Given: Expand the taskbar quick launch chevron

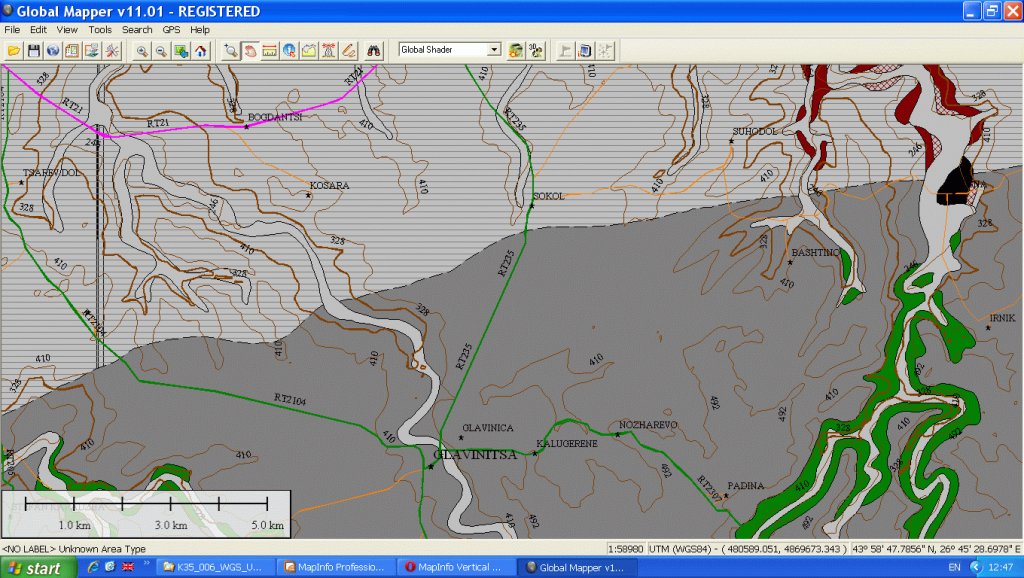Looking at the screenshot, I should point(148,564).
